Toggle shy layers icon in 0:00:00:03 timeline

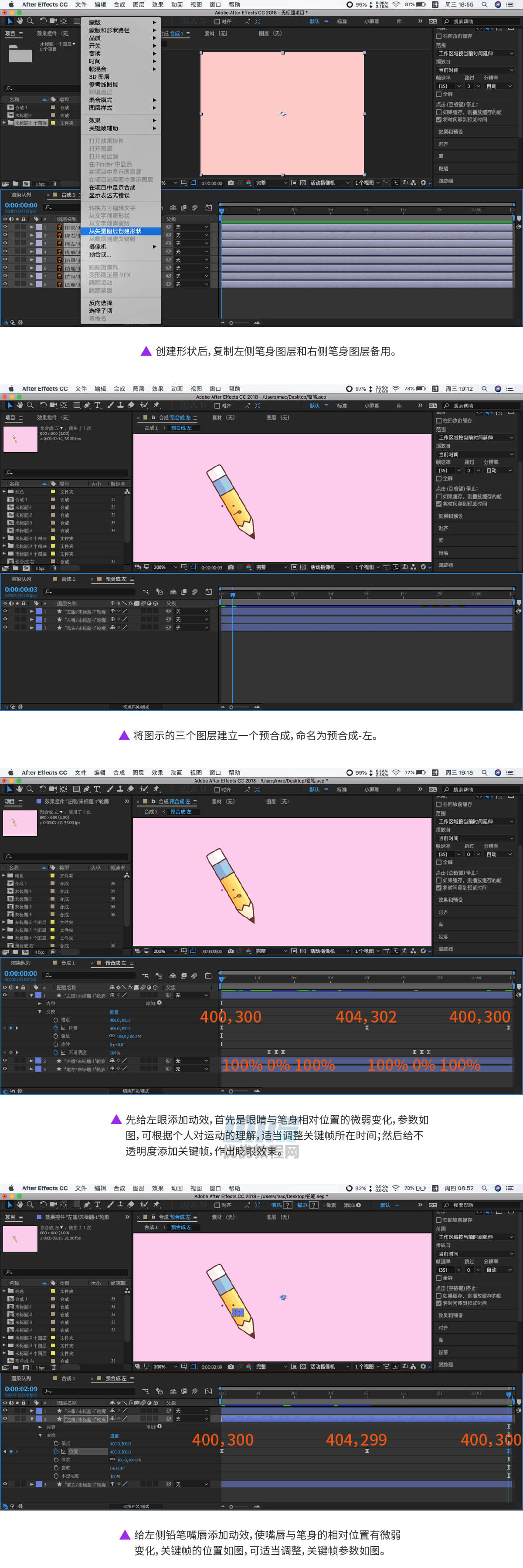click(173, 592)
